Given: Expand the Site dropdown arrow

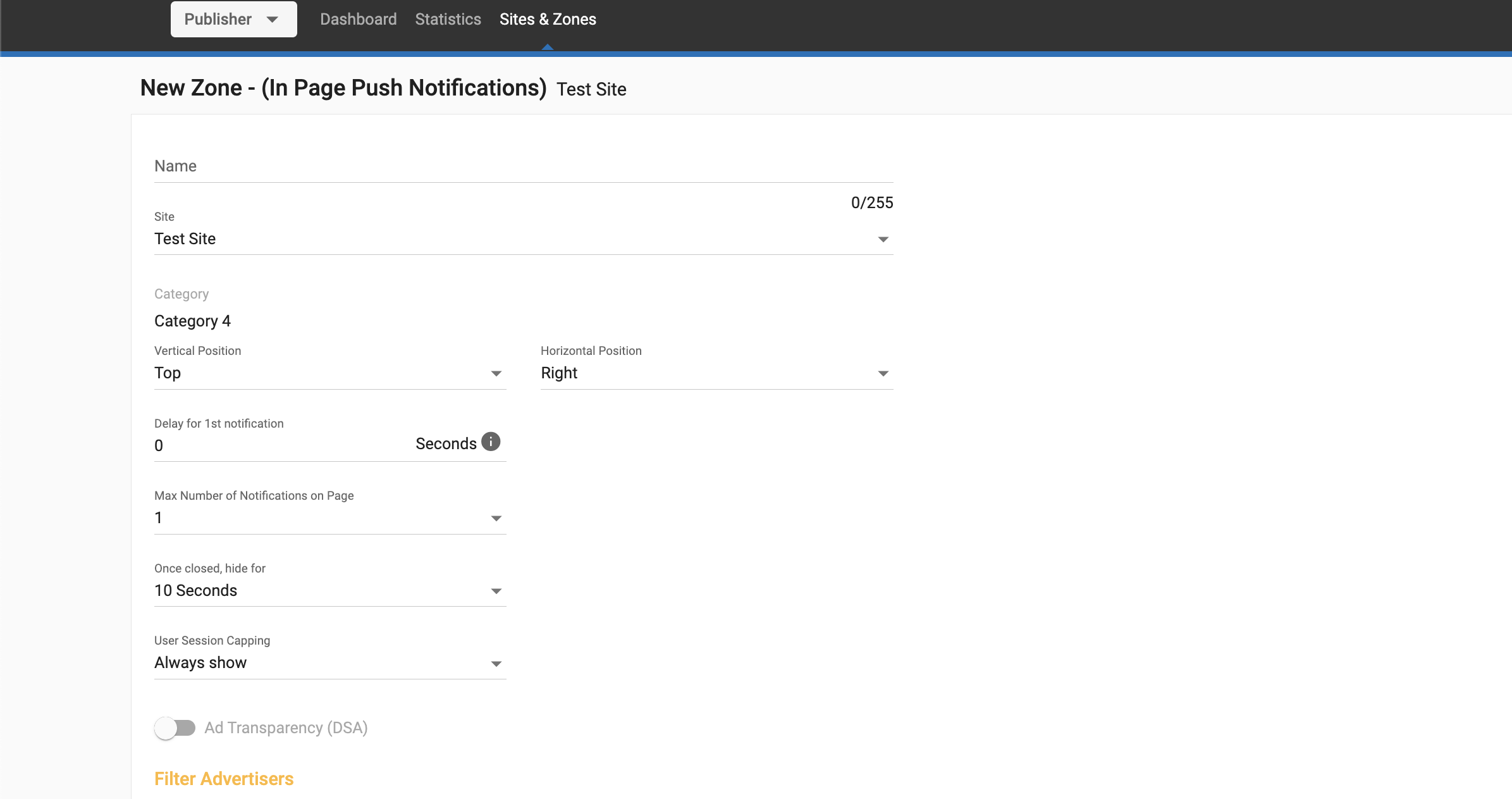Looking at the screenshot, I should (x=883, y=239).
